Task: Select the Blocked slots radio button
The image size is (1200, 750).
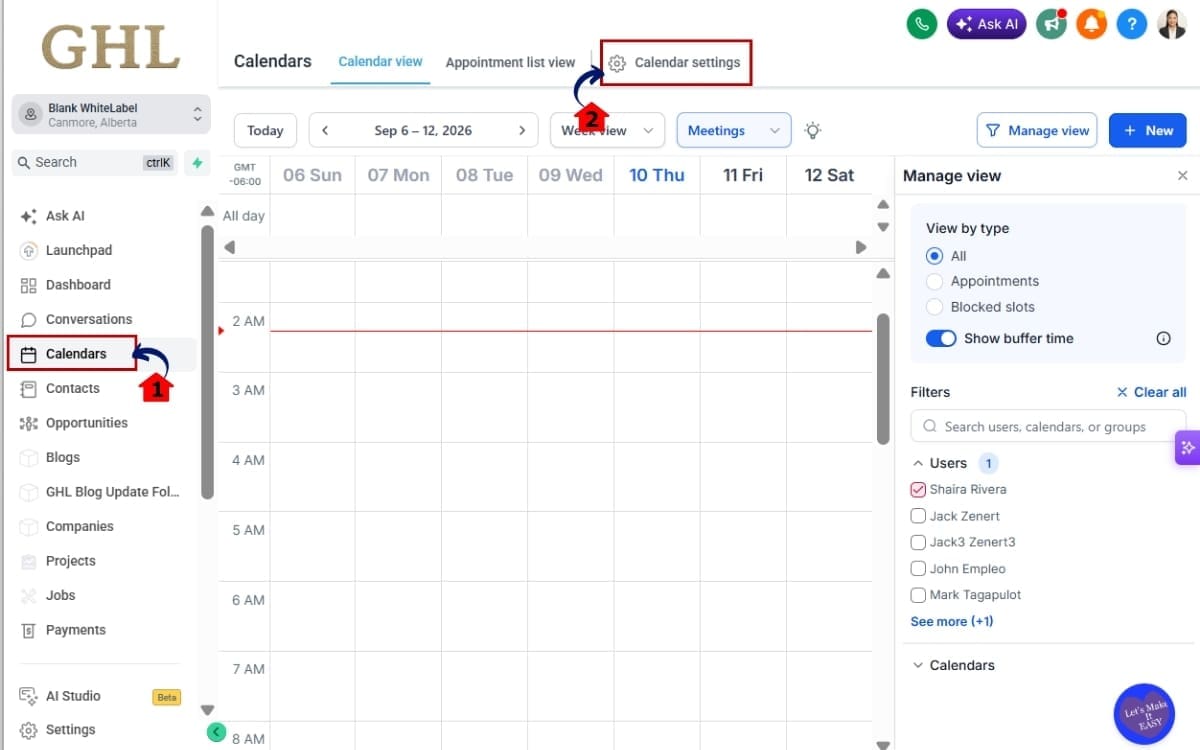Action: coord(934,307)
